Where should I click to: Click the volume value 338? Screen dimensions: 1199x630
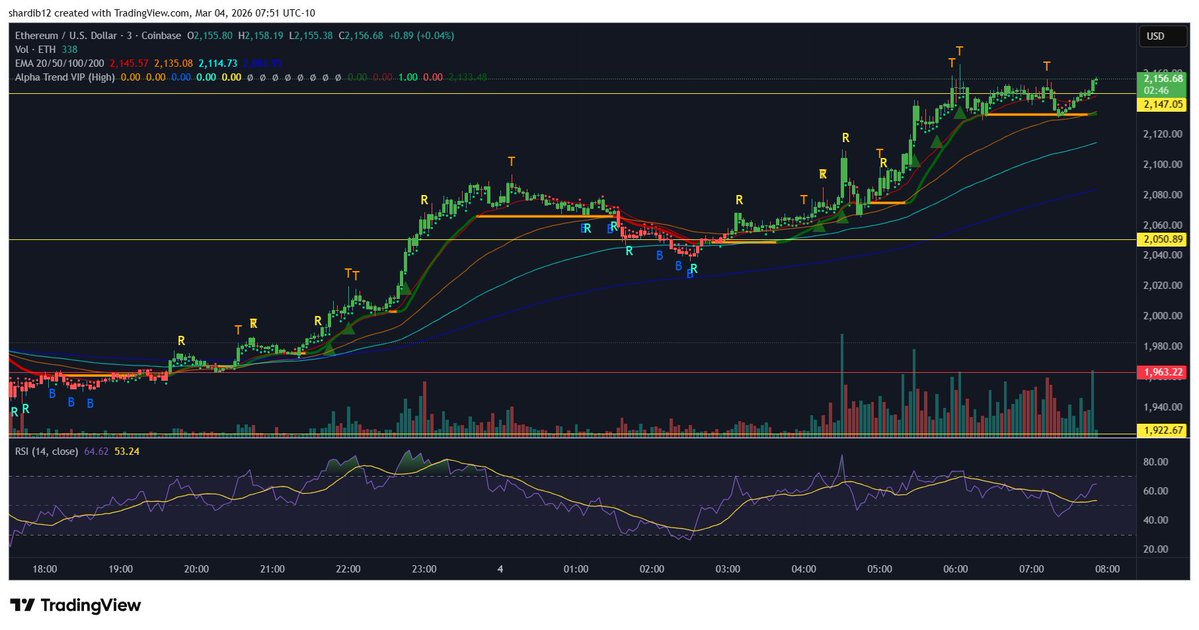(70, 49)
